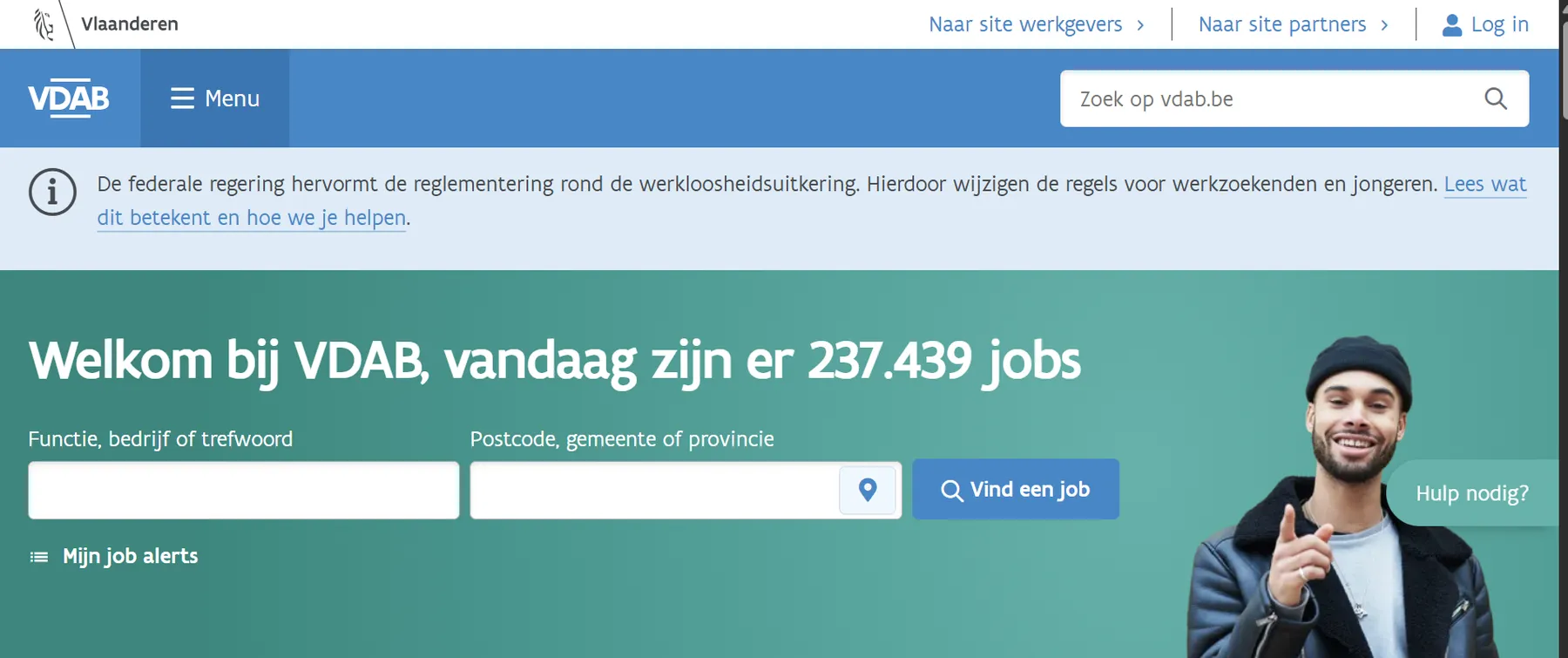Screen dimensions: 1568x658
Task: Focus the Functie, bedrijf of trefwoord field
Action: click(244, 490)
